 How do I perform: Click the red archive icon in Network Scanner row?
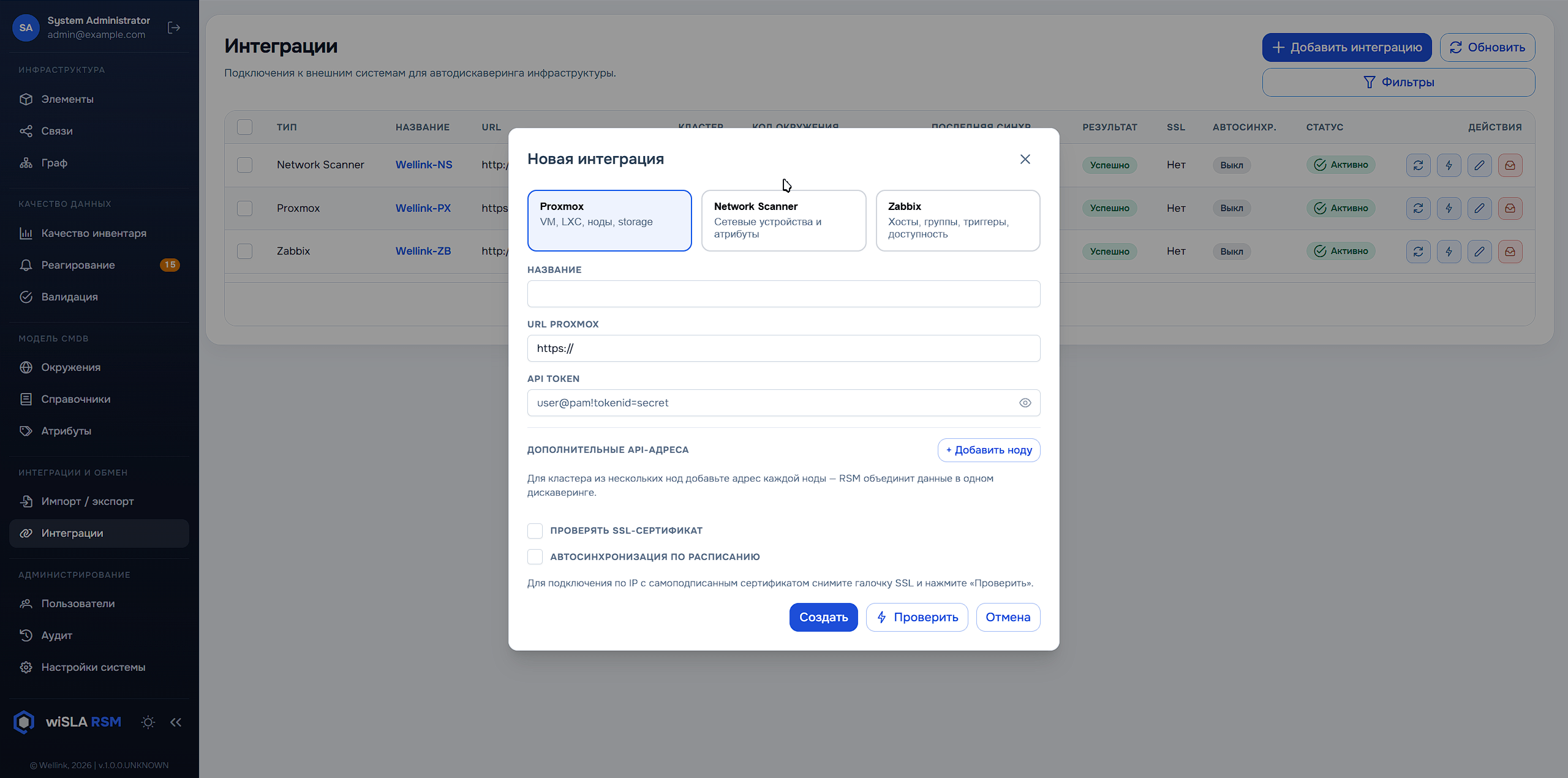point(1510,165)
